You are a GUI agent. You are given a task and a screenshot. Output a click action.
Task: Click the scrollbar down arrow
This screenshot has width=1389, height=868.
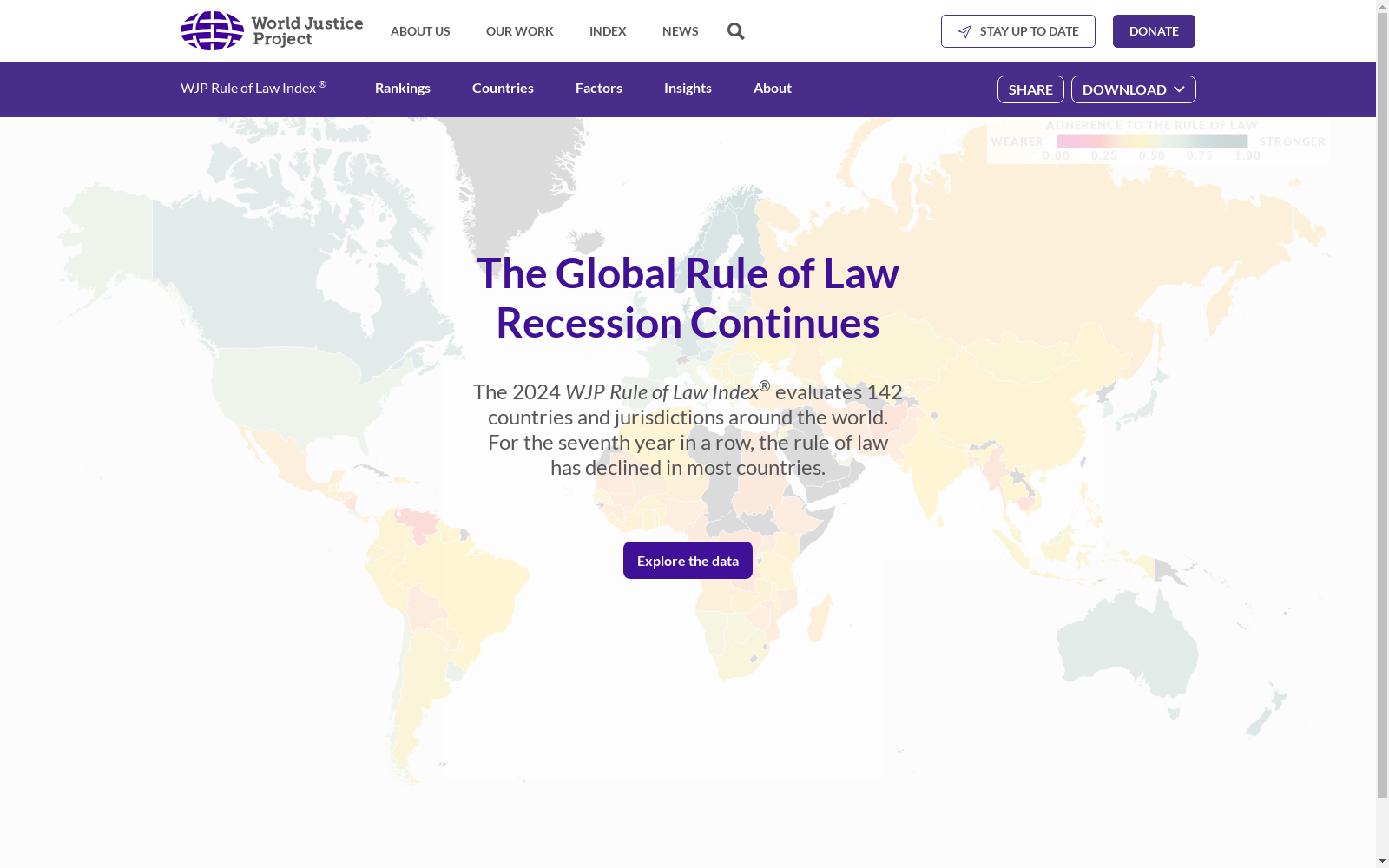(x=1383, y=861)
